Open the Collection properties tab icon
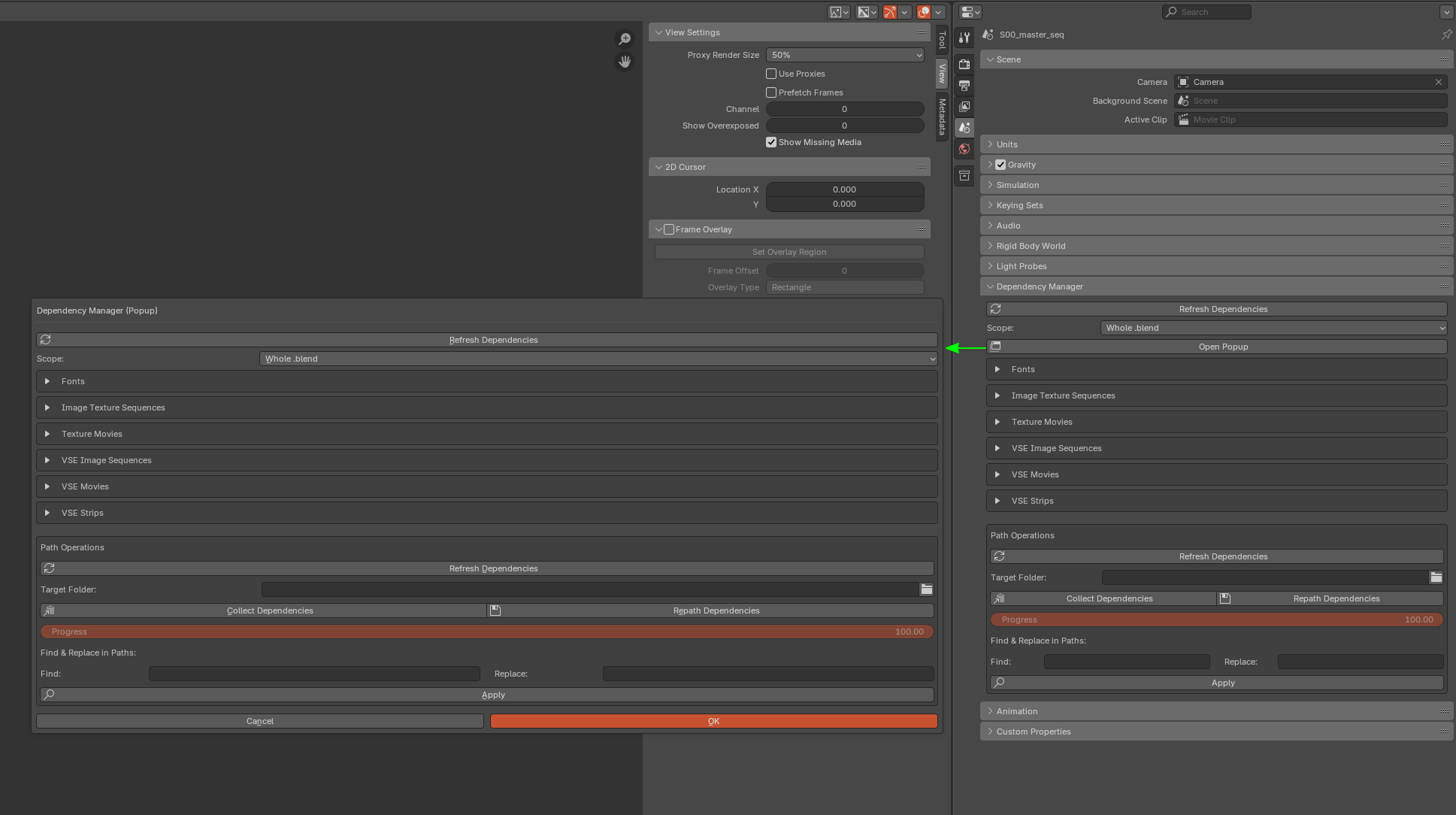The width and height of the screenshot is (1456, 815). coord(964,176)
